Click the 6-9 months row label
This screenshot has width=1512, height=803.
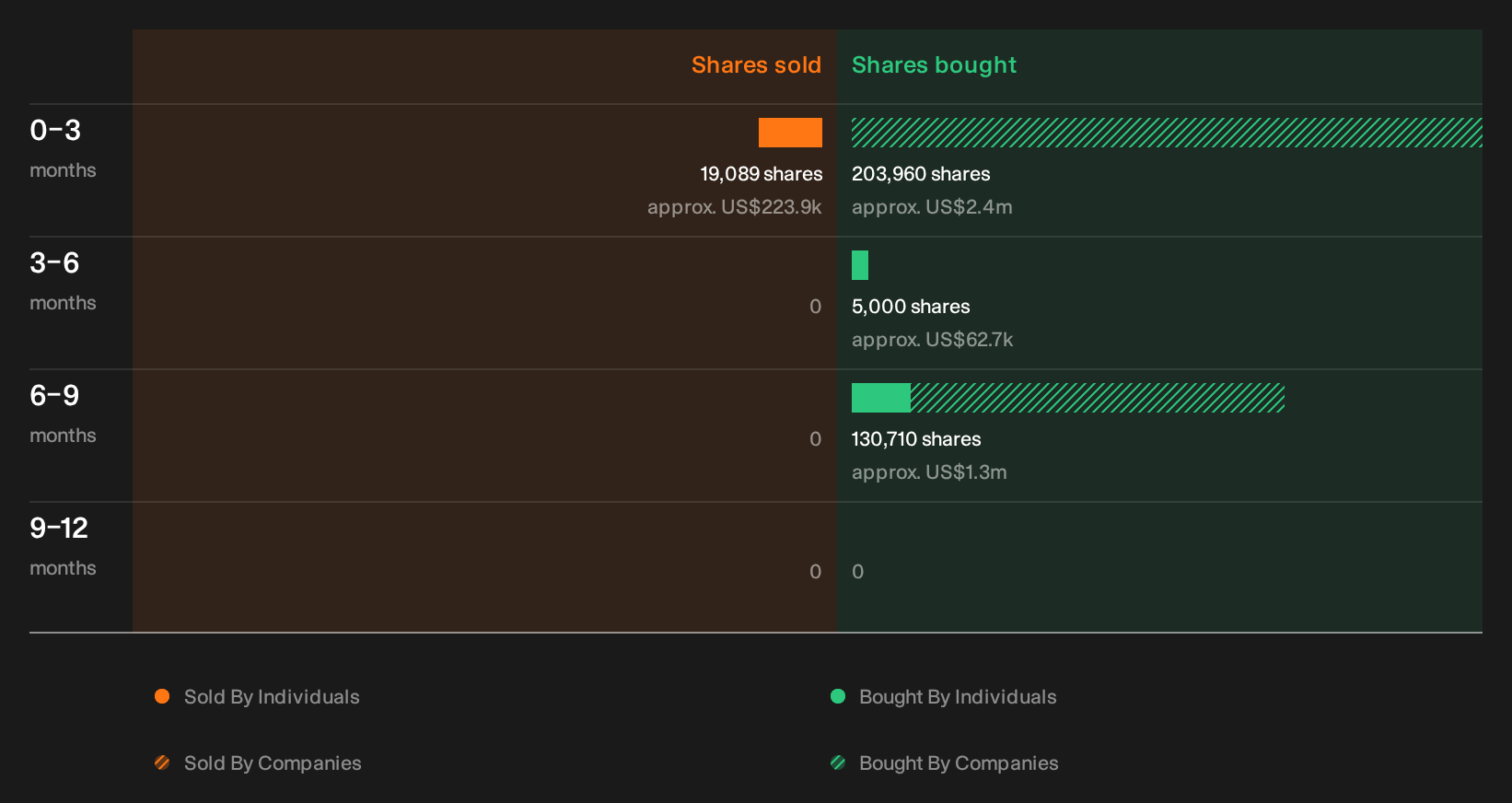tap(63, 413)
